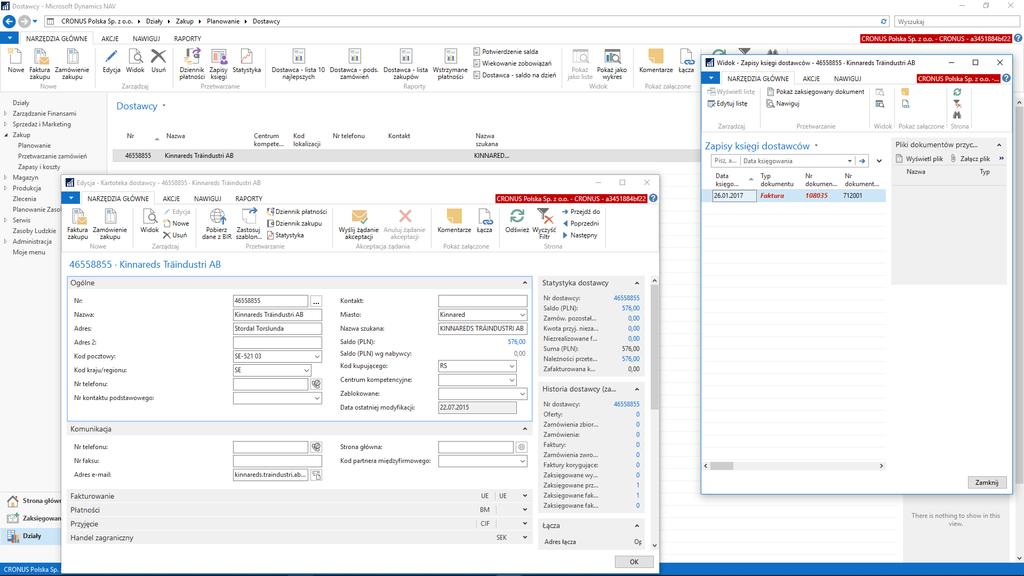Open Zapisy księgi in main Dostawcy ribbon
Image resolution: width=1024 pixels, height=576 pixels.
click(x=218, y=65)
